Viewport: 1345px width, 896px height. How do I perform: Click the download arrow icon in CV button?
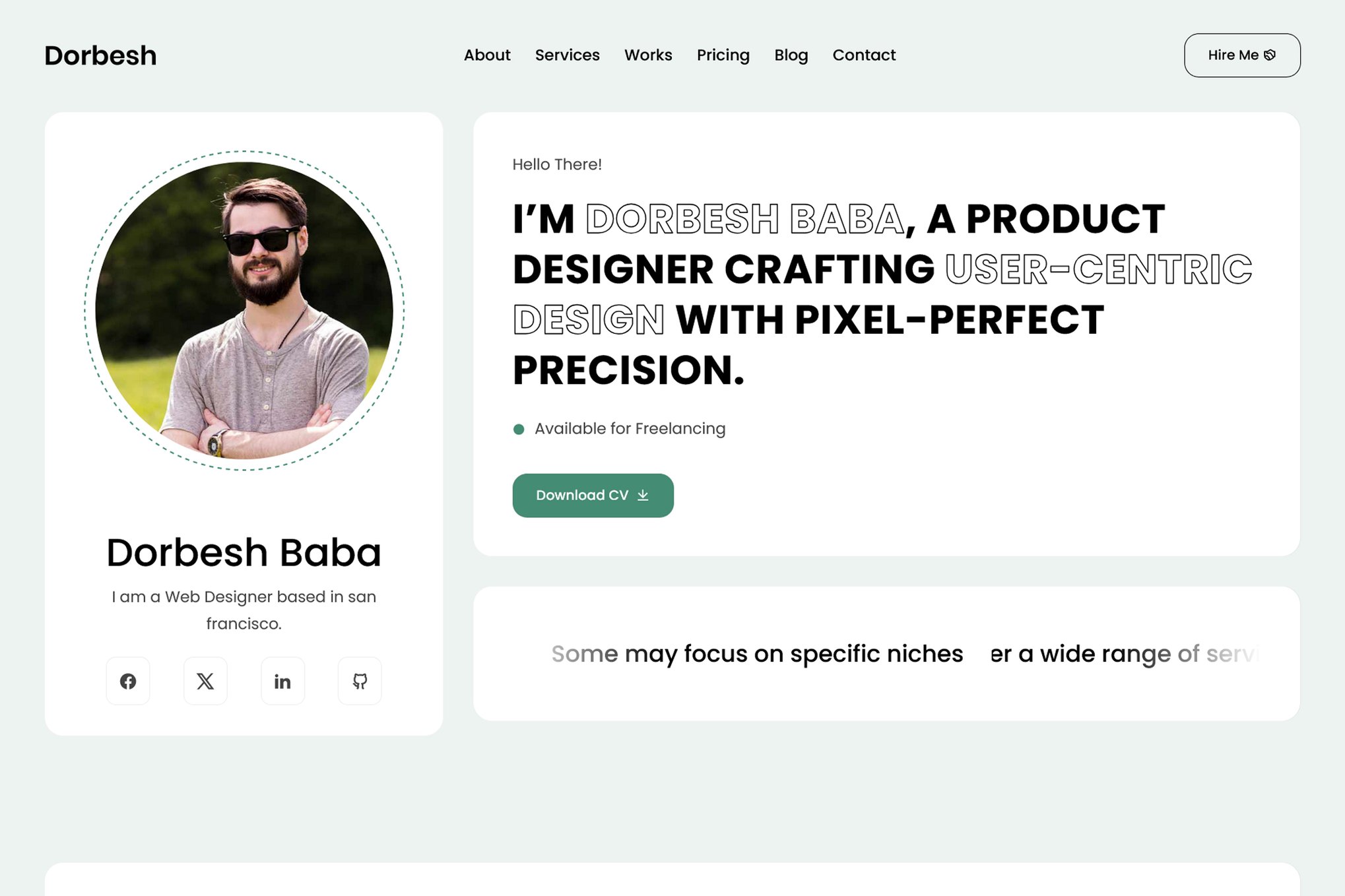click(x=643, y=496)
